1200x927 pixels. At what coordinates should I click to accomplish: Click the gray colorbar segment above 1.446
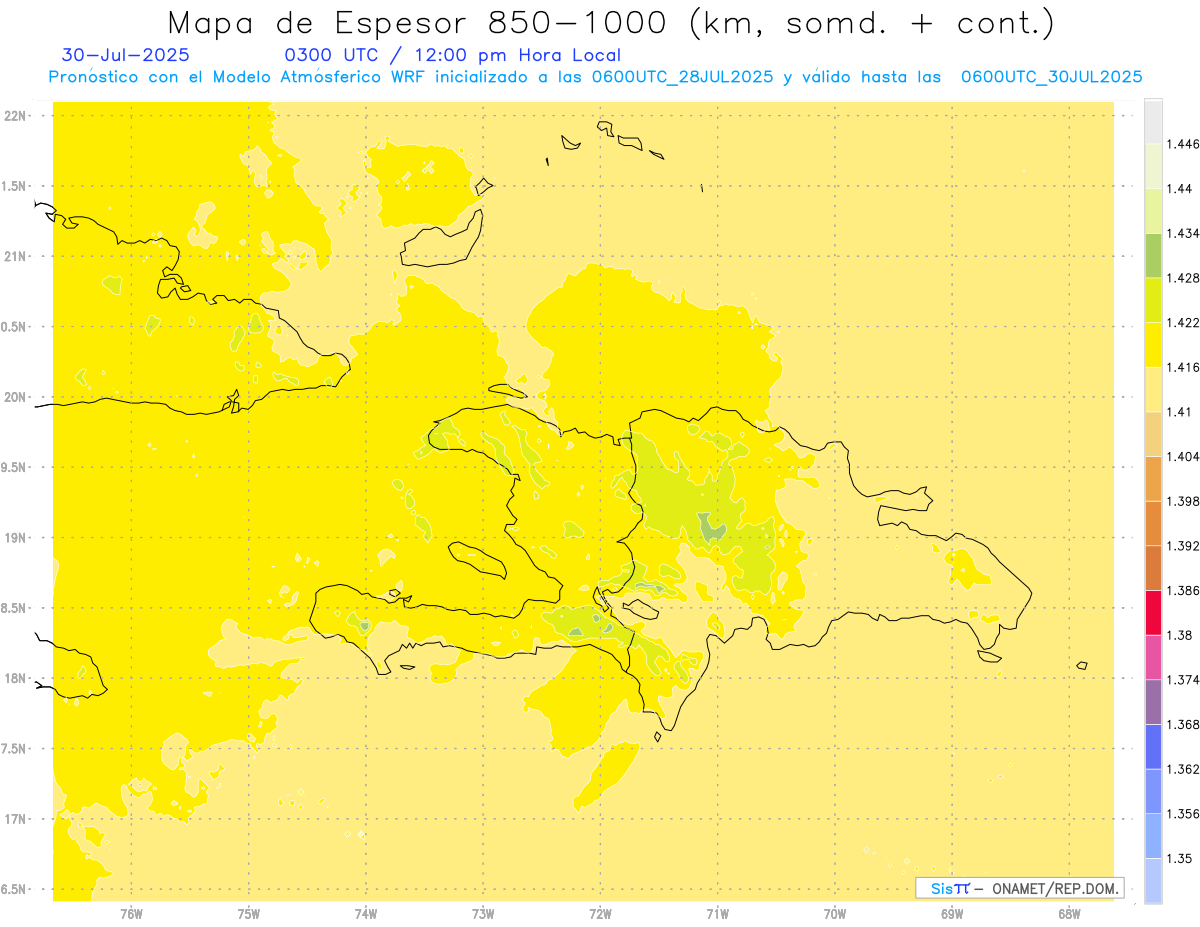click(x=1153, y=121)
